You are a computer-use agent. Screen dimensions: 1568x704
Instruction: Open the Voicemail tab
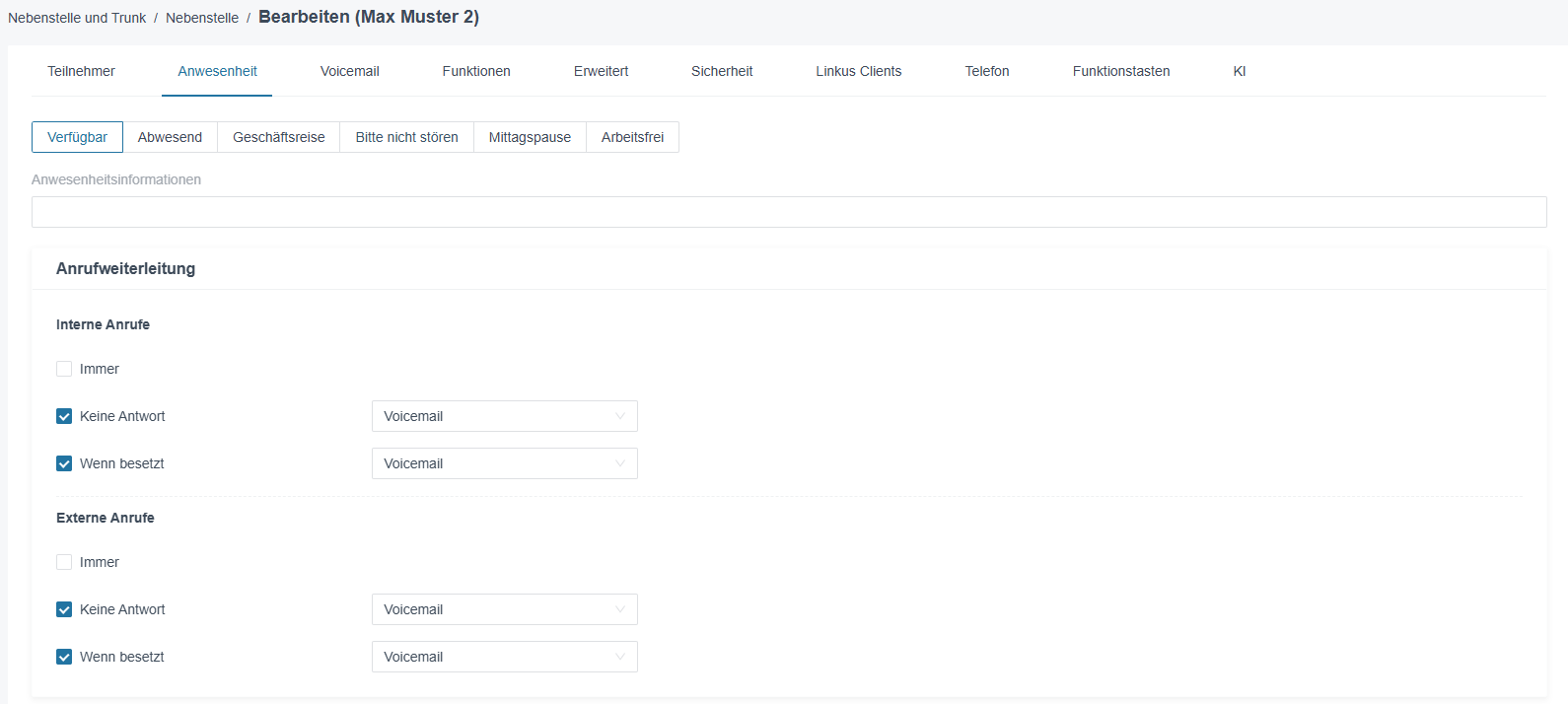point(349,71)
